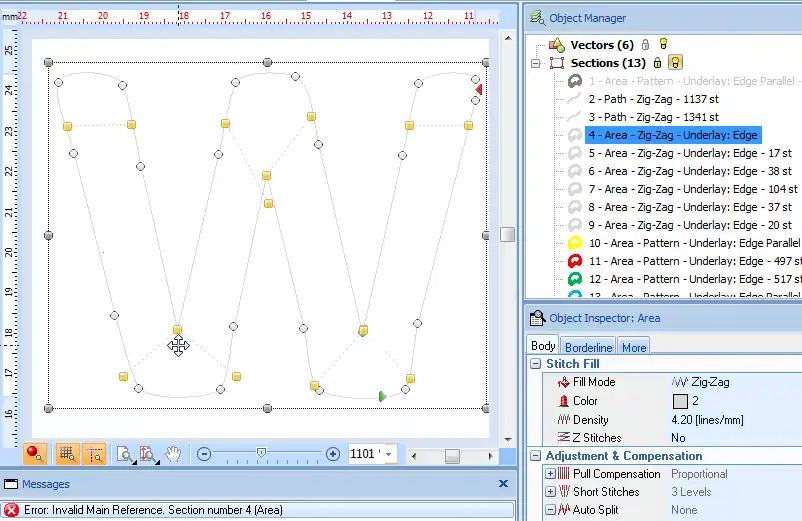Toggle the guideline zoom button beside grid

[94, 454]
